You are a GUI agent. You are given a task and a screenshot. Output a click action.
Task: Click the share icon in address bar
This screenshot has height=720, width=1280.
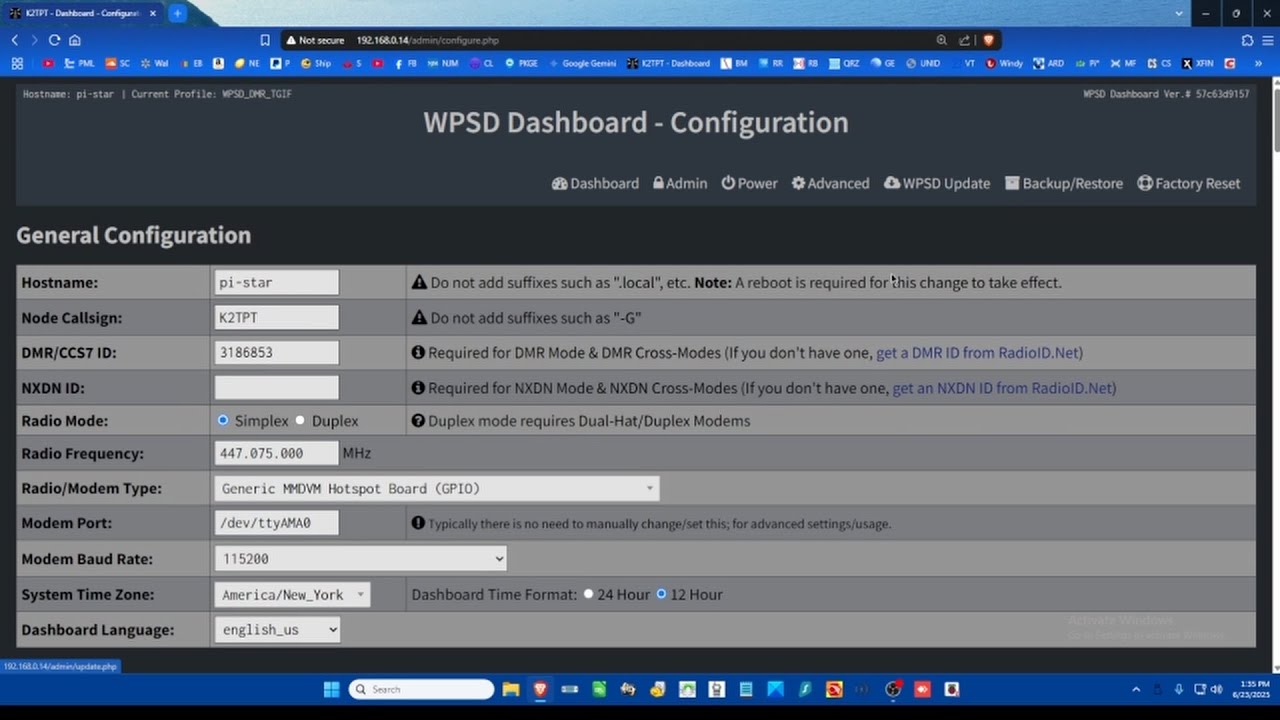coord(964,40)
